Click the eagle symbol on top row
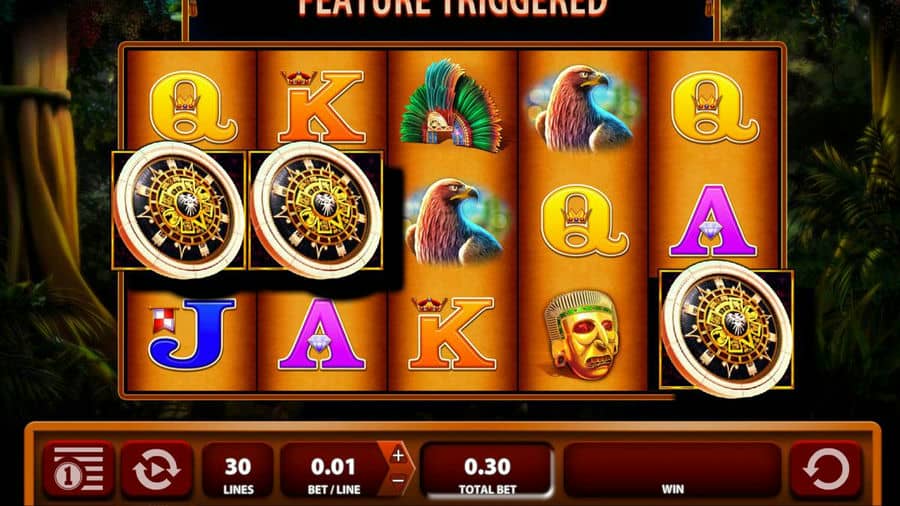The width and height of the screenshot is (900, 506). pos(582,108)
